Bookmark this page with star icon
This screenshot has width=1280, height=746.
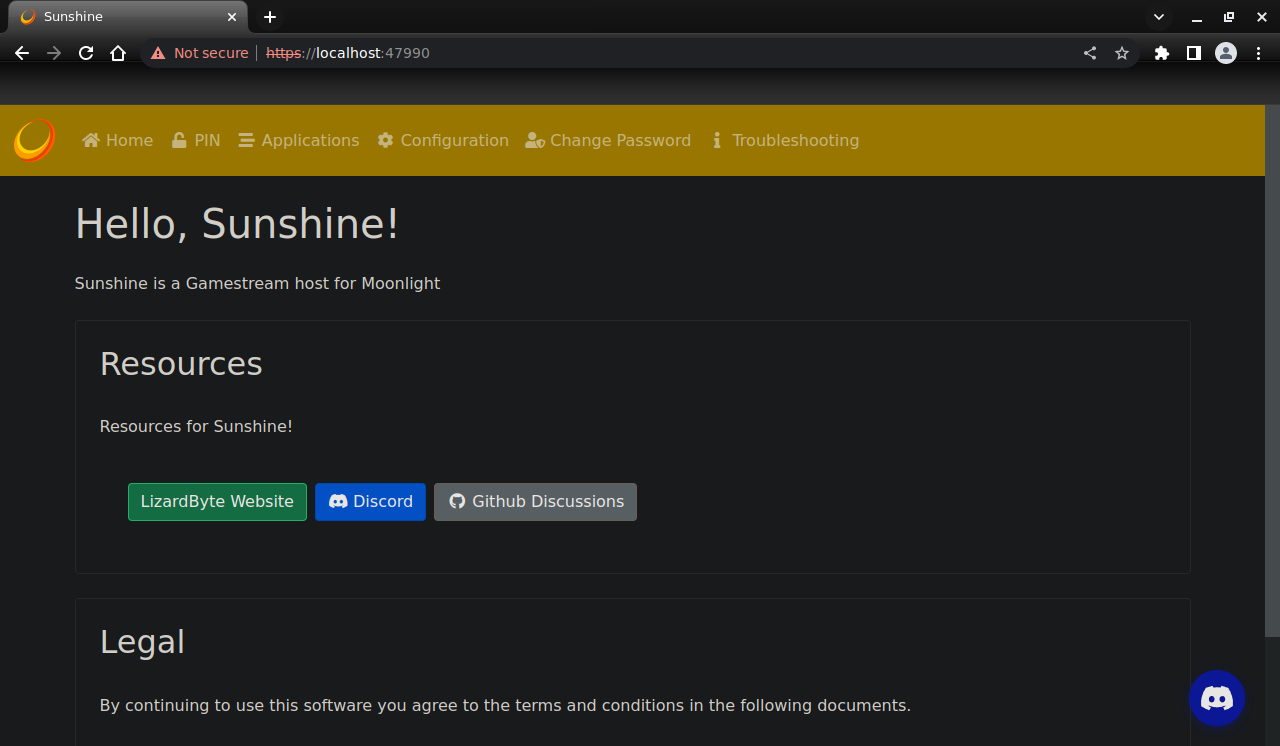pos(1122,53)
